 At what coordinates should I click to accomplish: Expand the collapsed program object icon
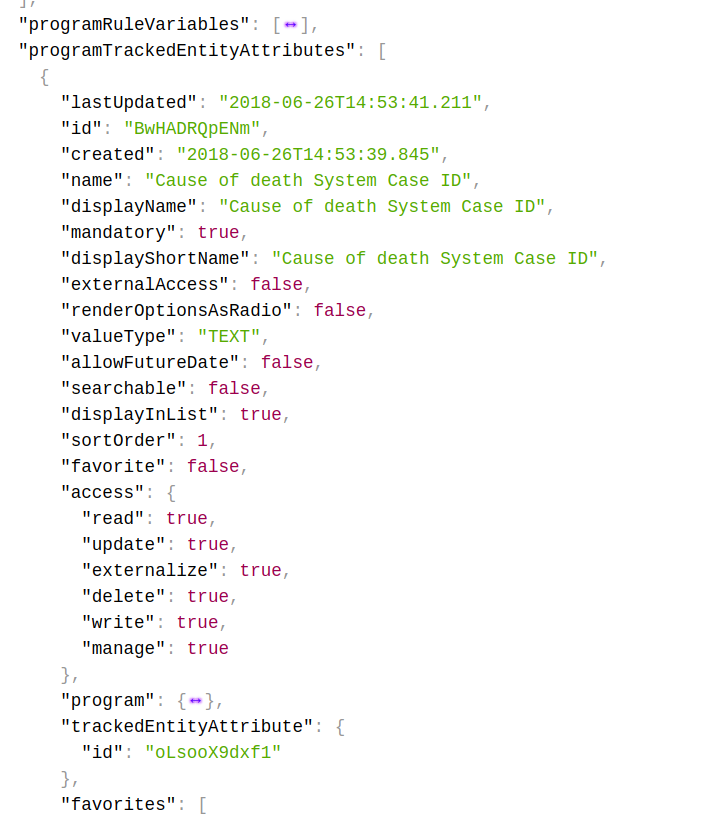[x=196, y=701]
